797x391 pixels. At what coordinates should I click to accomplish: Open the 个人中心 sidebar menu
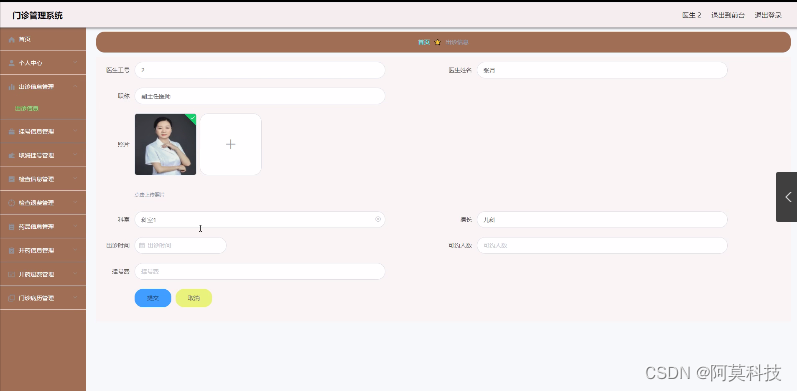click(x=43, y=63)
